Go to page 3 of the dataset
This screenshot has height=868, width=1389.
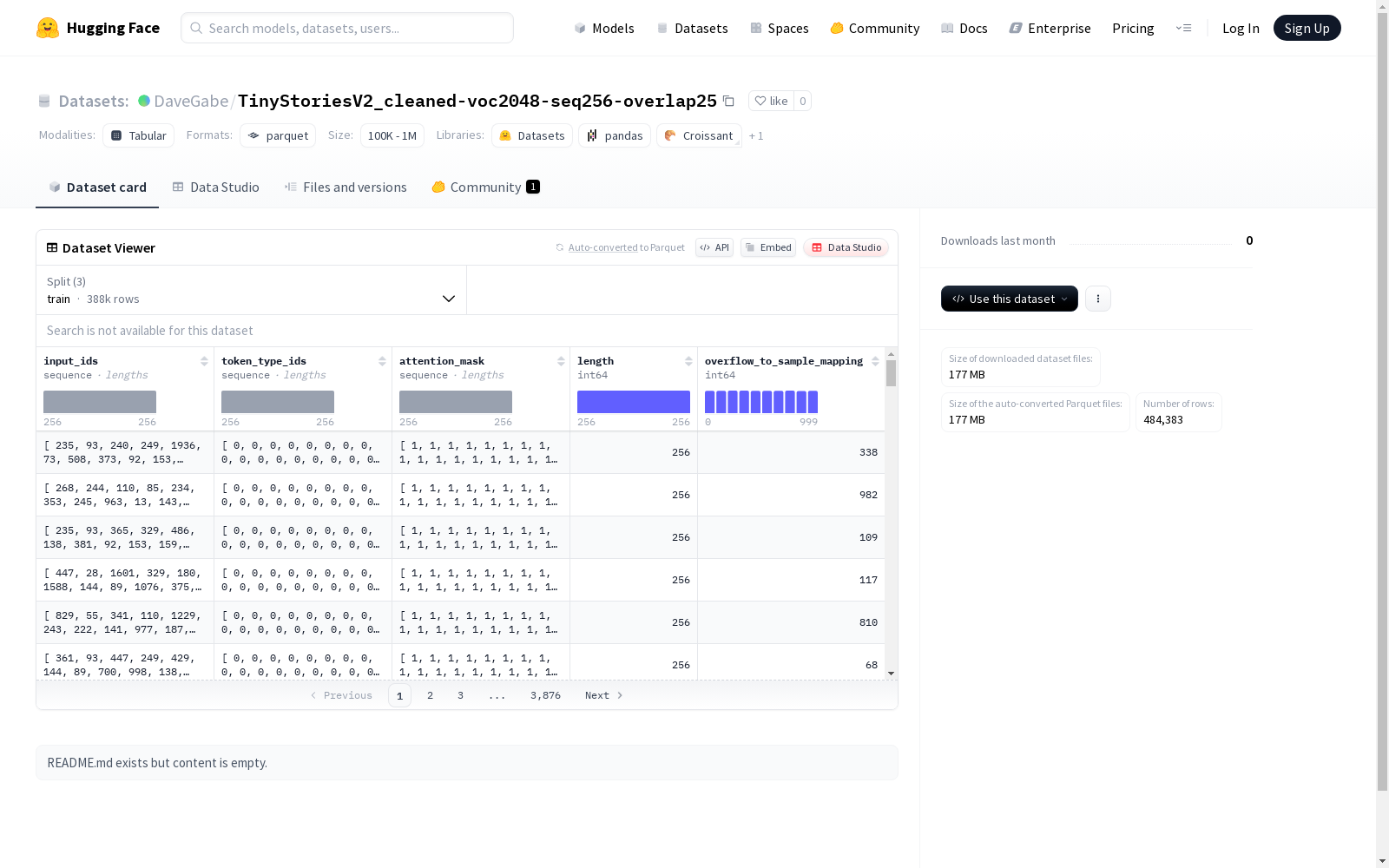460,695
